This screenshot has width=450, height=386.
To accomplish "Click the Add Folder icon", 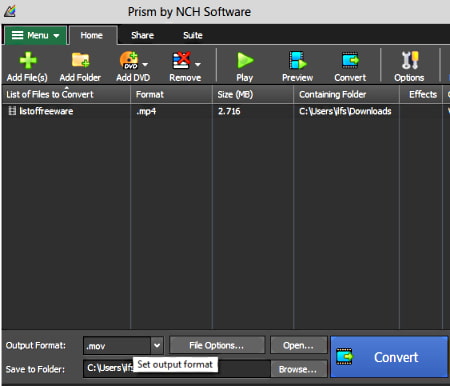I will point(81,60).
